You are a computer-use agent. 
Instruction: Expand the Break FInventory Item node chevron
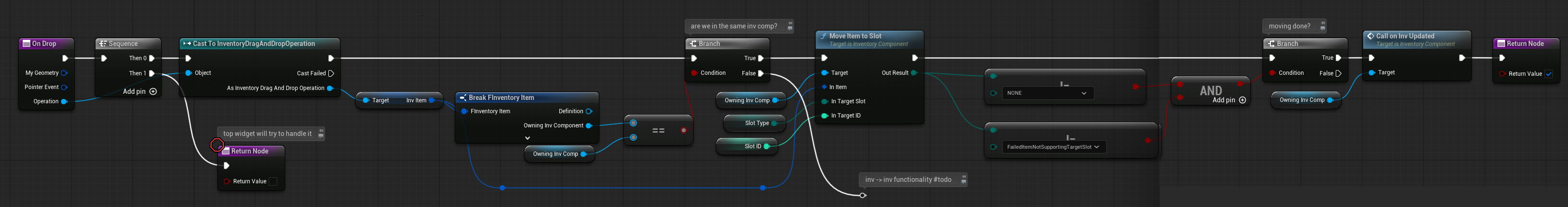click(x=527, y=138)
